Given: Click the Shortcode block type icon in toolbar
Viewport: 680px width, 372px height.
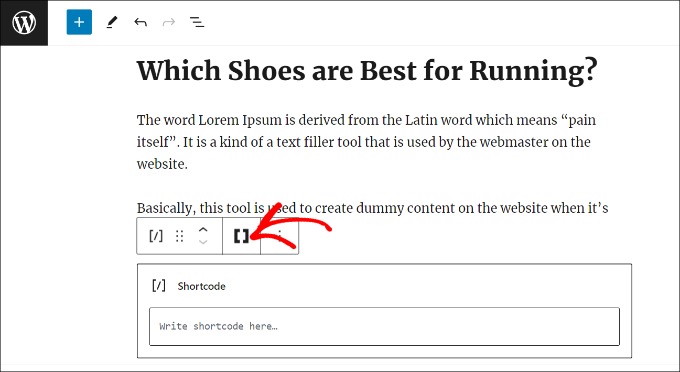Looking at the screenshot, I should 156,236.
